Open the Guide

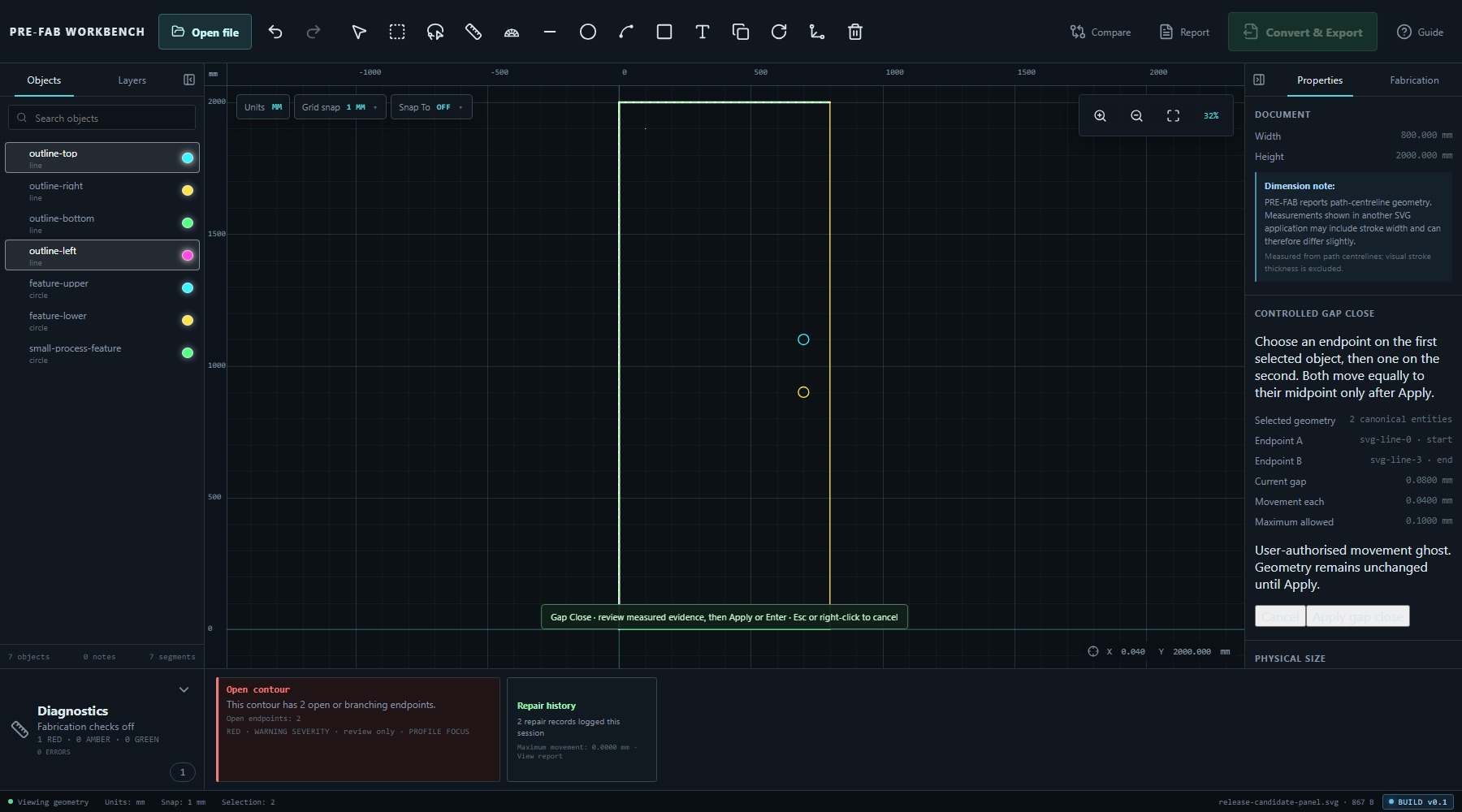(1421, 32)
